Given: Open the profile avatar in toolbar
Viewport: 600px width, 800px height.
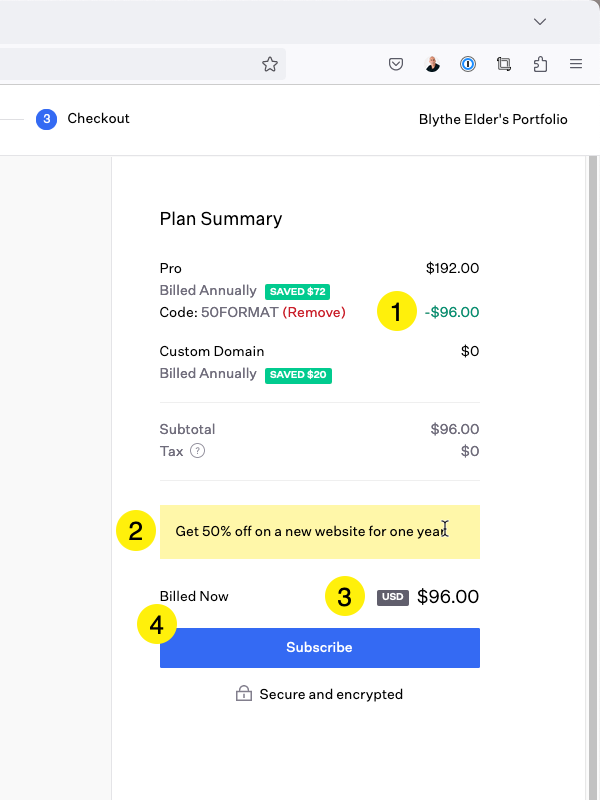Looking at the screenshot, I should click(432, 64).
